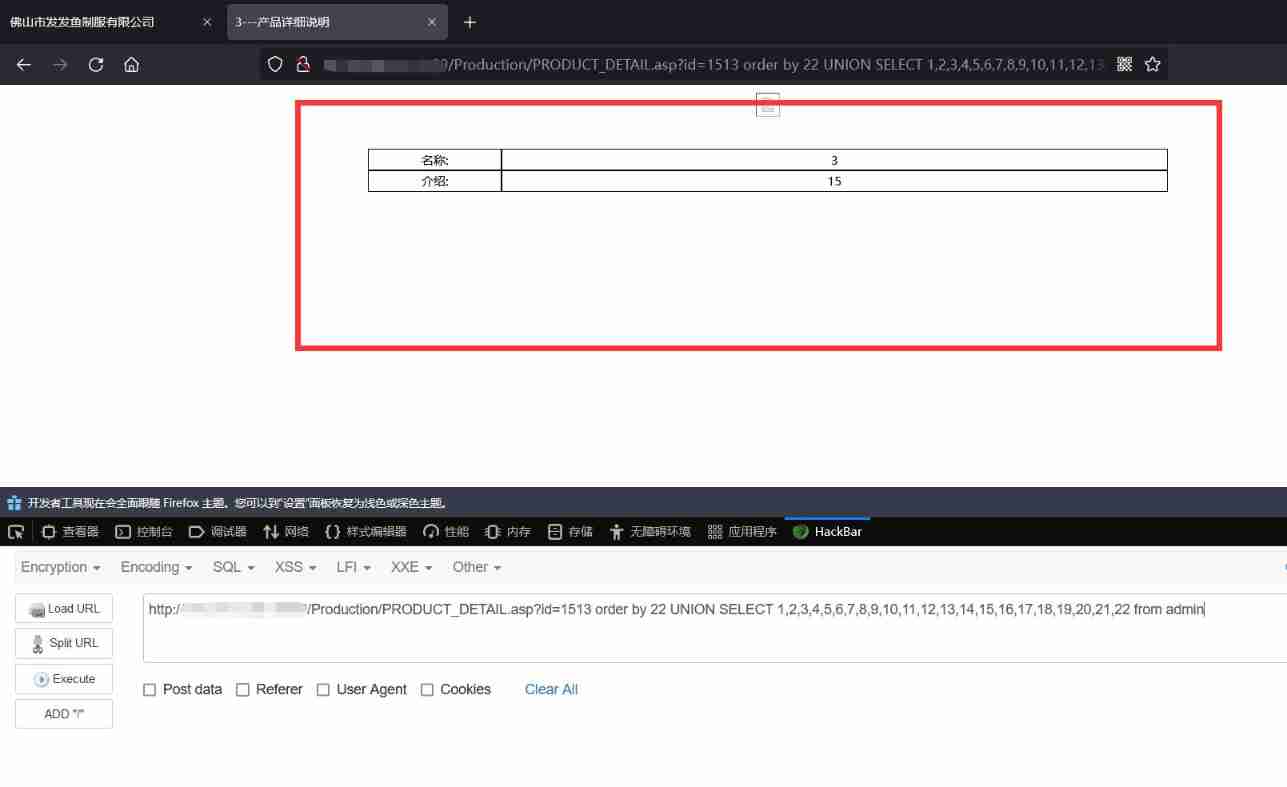
Task: Select the 3---产品详细说明 tab
Action: (x=337, y=22)
